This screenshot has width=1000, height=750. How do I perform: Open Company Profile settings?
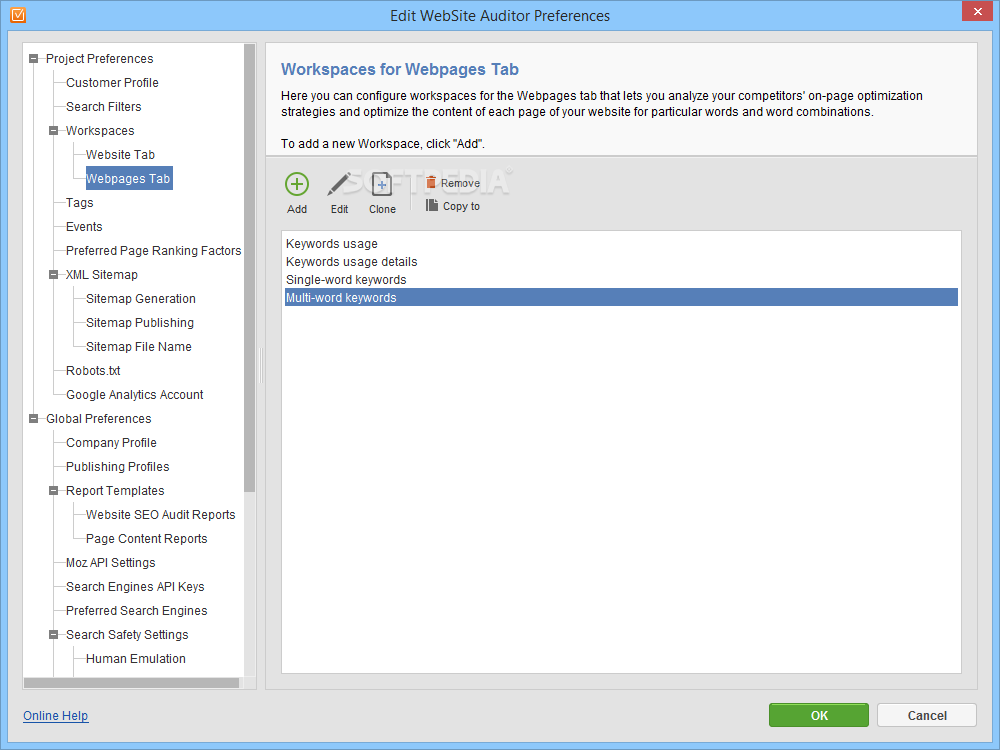[111, 443]
